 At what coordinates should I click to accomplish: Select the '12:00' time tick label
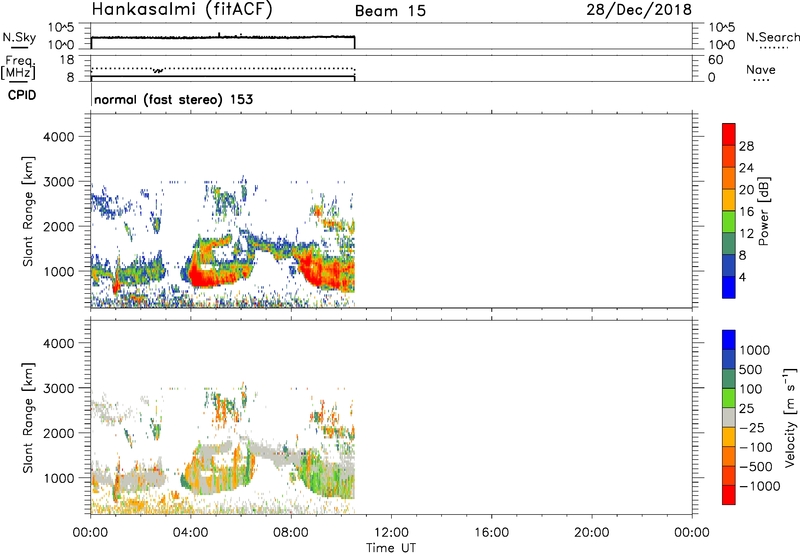pyautogui.click(x=391, y=533)
